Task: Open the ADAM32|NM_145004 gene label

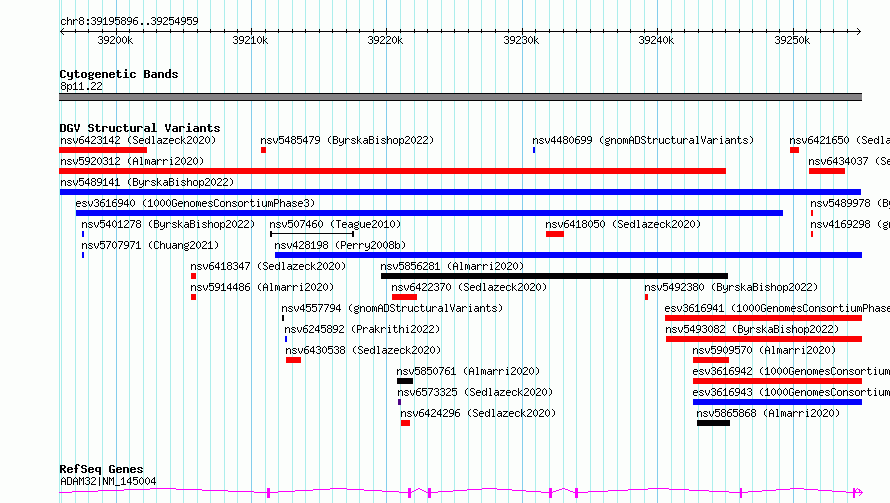Action: 108,481
